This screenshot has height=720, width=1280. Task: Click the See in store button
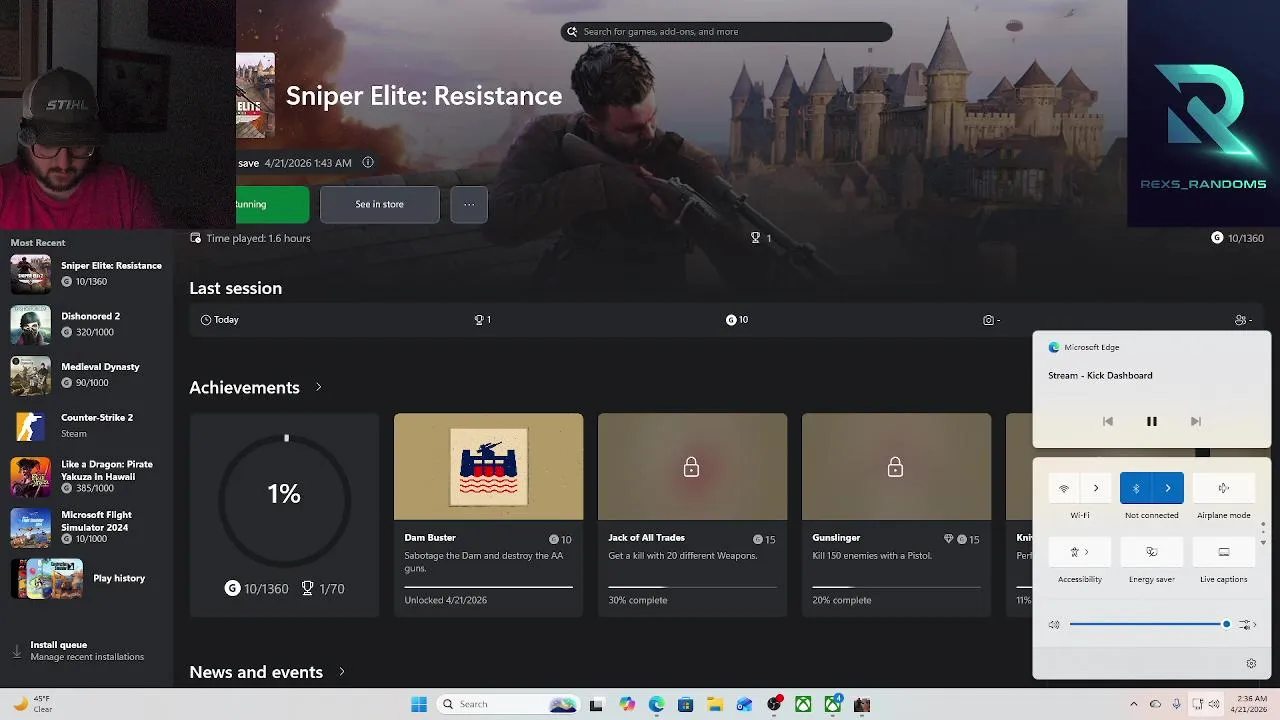tap(379, 204)
